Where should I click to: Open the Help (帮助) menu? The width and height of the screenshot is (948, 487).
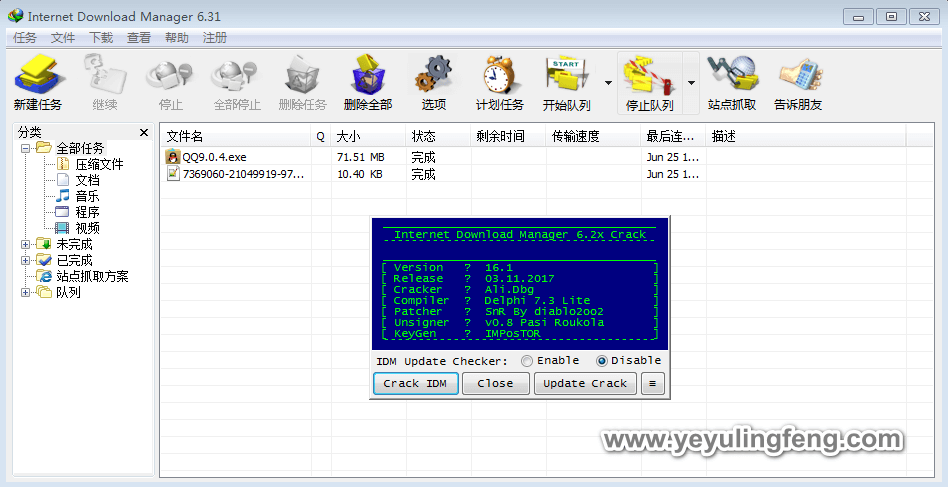[177, 37]
